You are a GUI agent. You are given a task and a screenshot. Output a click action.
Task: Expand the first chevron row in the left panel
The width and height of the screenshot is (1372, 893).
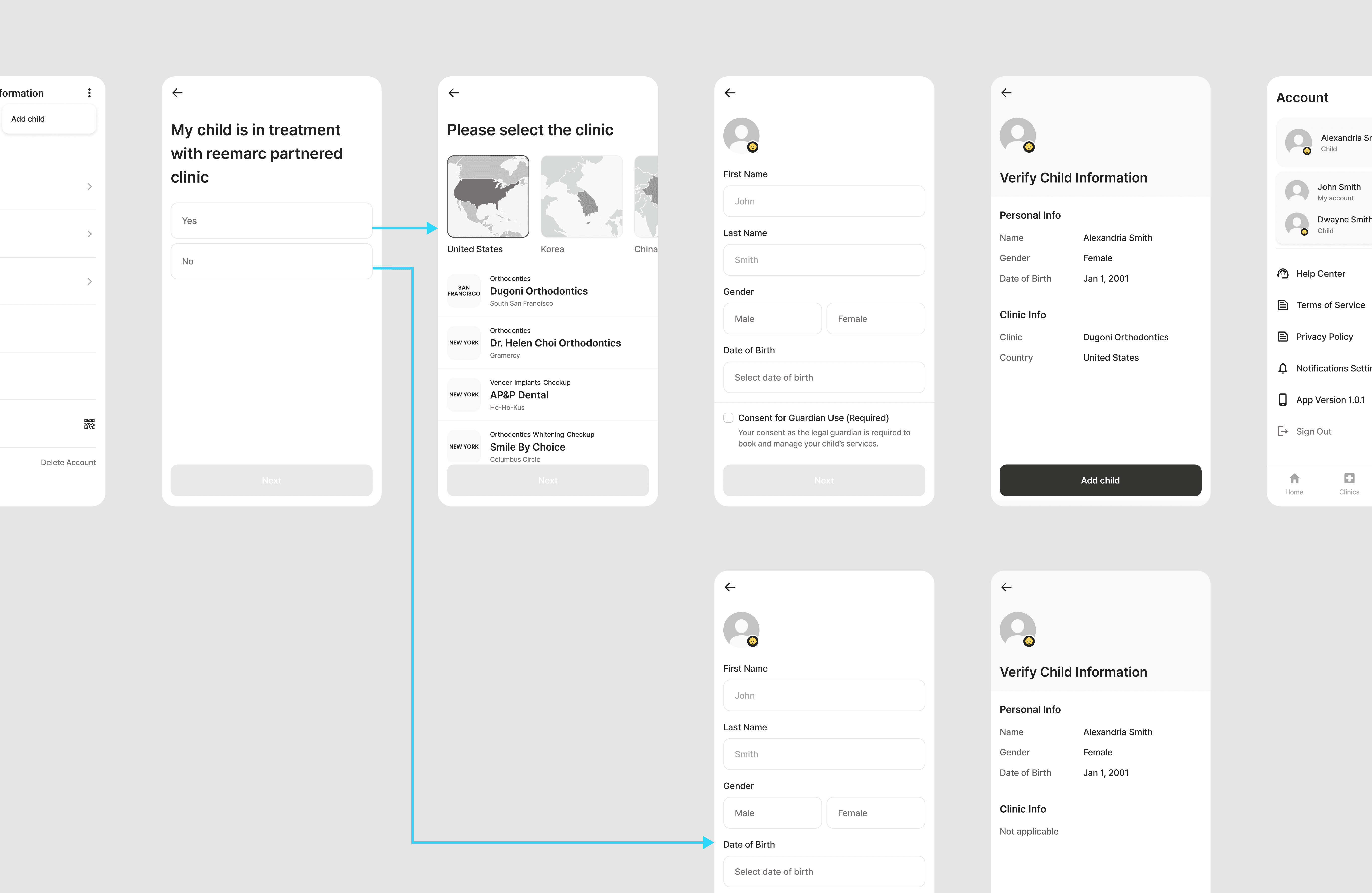pyautogui.click(x=89, y=186)
